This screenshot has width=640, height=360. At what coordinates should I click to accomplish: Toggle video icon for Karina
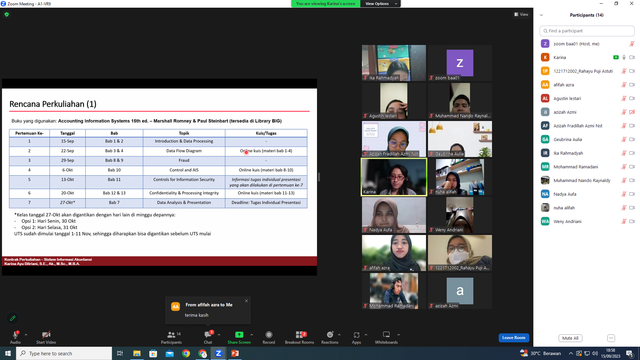point(632,58)
